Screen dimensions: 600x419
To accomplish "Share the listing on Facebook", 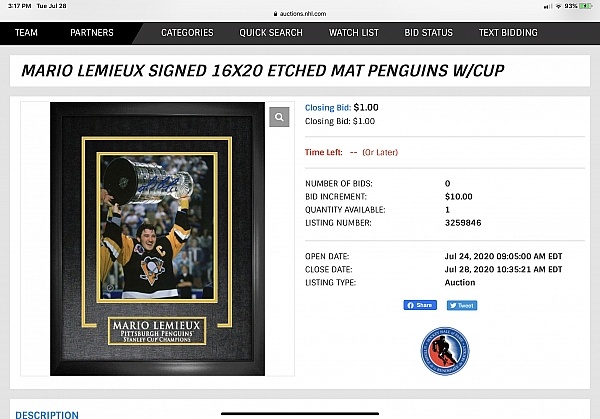I will tap(420, 305).
